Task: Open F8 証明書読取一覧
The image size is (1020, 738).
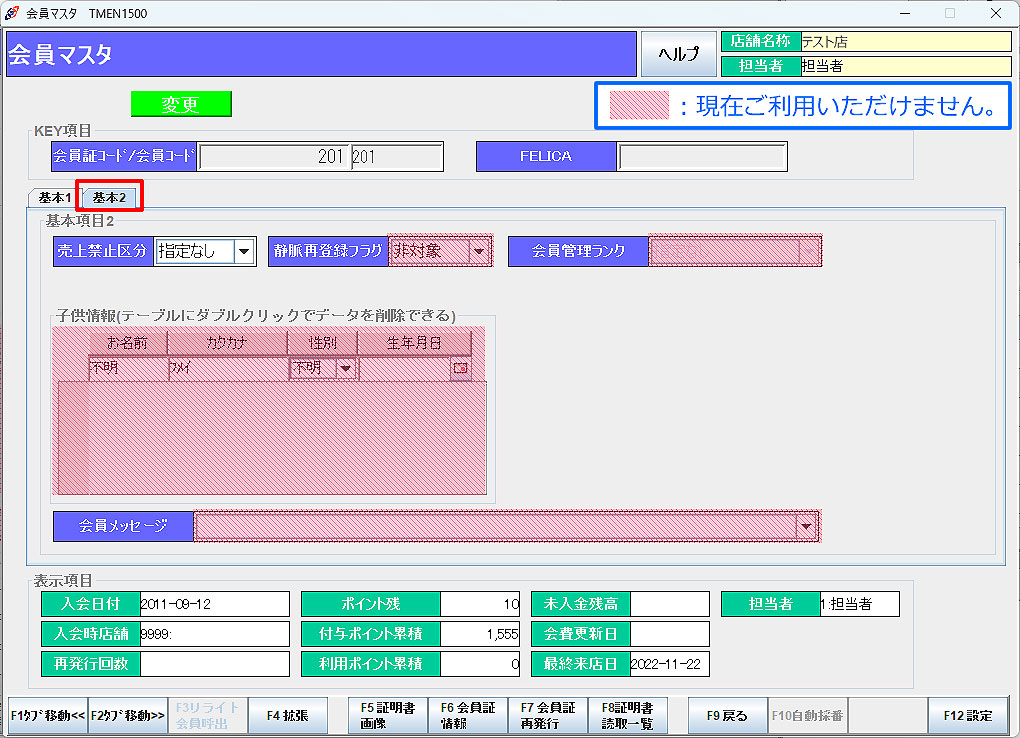Action: pyautogui.click(x=628, y=716)
